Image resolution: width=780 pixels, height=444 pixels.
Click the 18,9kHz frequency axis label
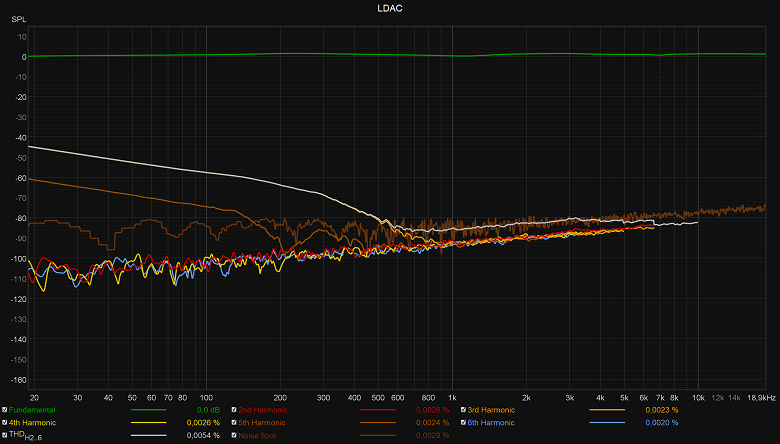pyautogui.click(x=761, y=398)
